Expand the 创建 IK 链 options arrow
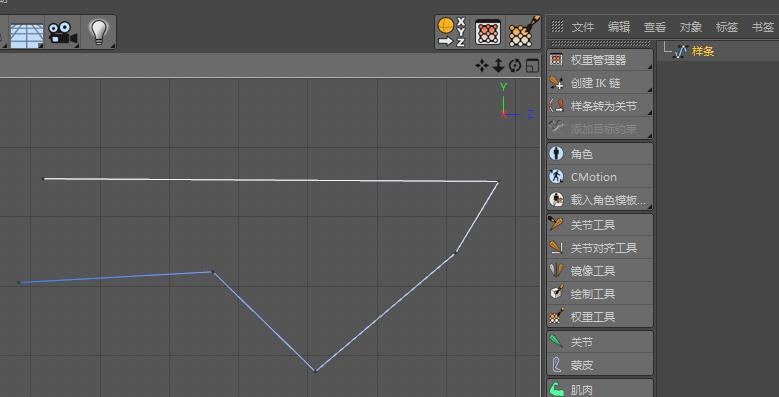The height and width of the screenshot is (397, 779). tap(649, 90)
